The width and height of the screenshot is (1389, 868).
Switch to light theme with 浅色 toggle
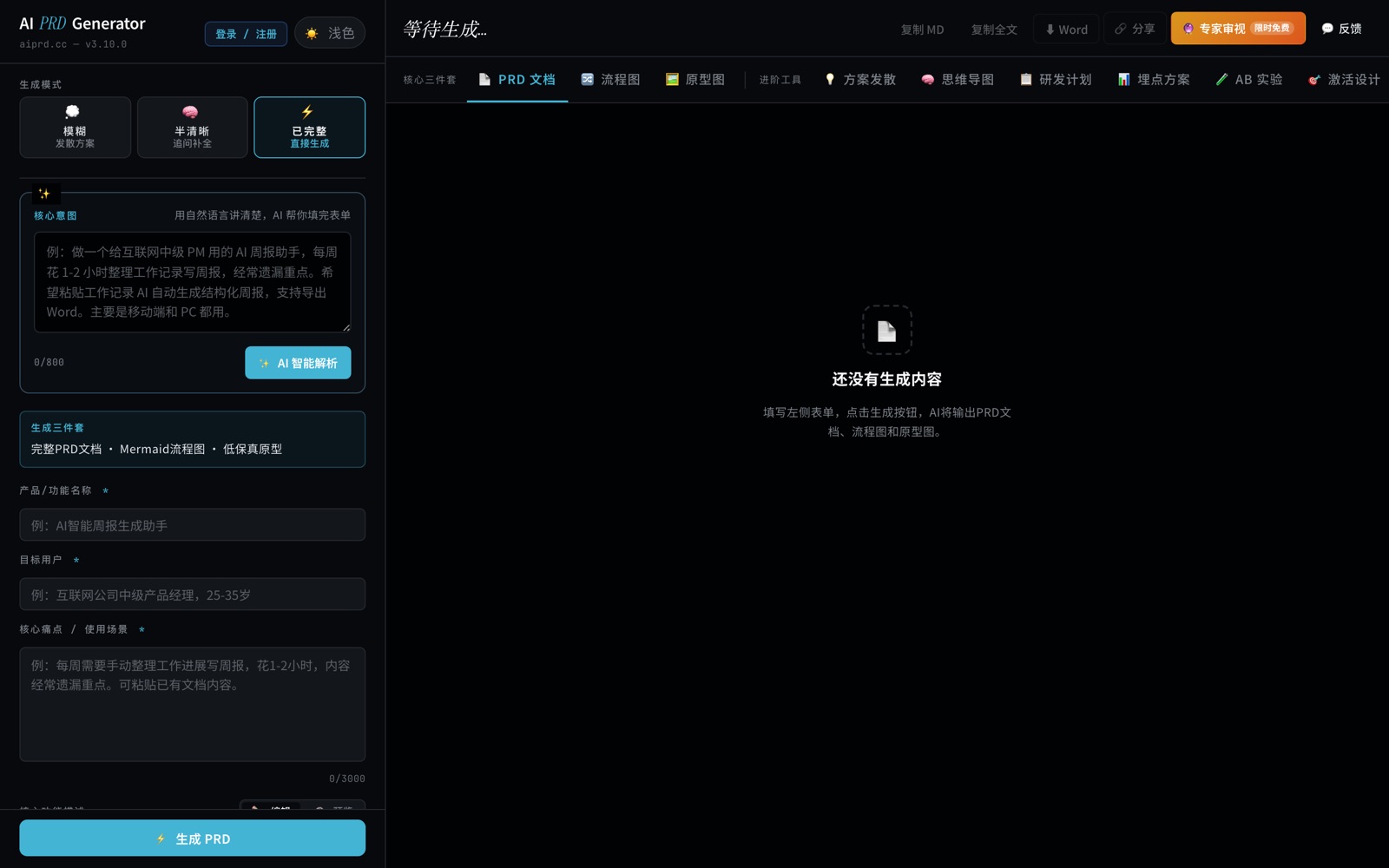pyautogui.click(x=330, y=33)
